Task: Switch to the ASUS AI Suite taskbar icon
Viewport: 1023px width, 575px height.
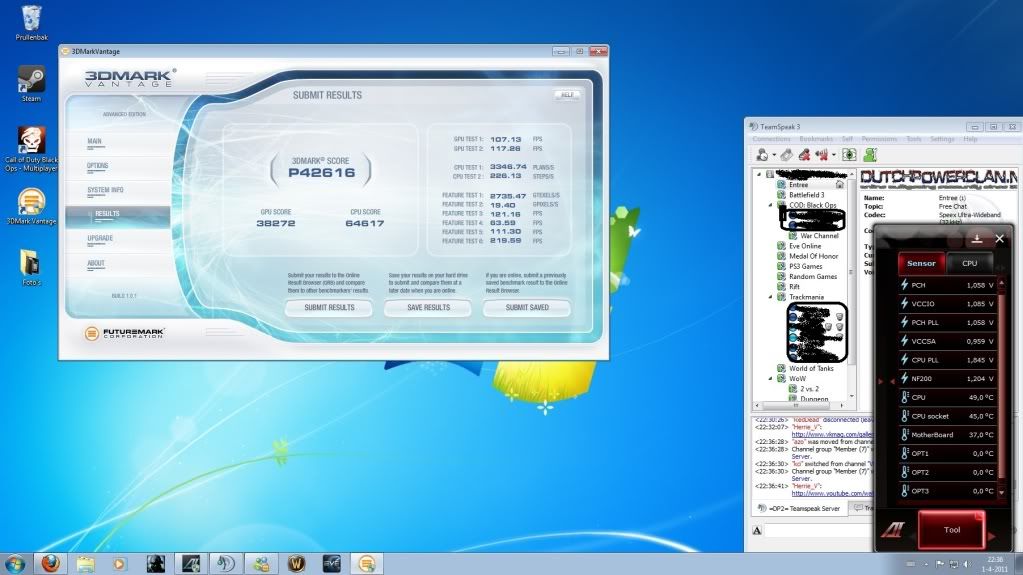Action: 191,563
